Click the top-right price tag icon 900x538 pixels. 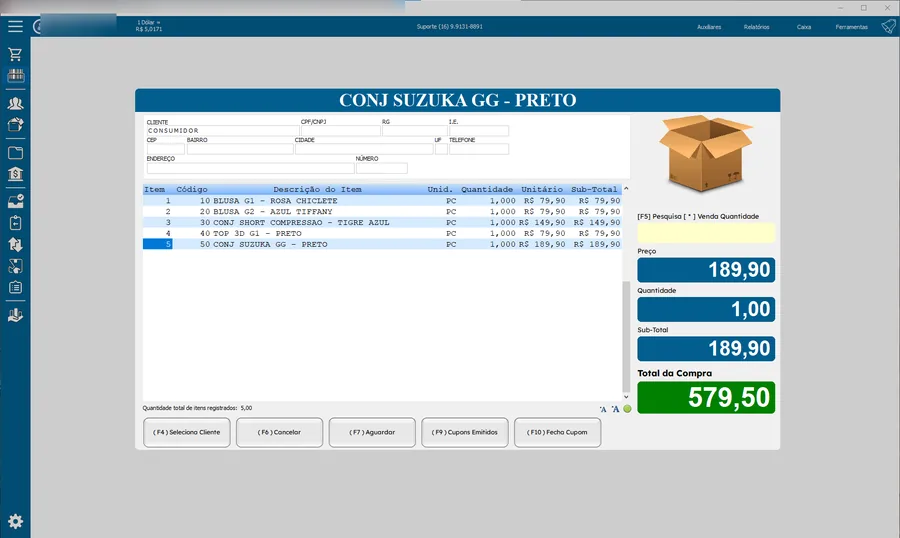pyautogui.click(x=889, y=26)
